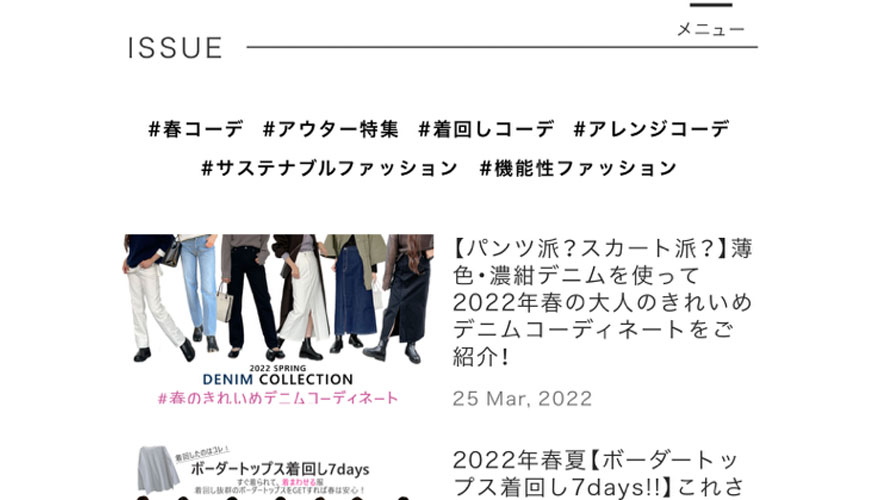The image size is (880, 500).
Task: Click the ISSUE section heading
Action: 175,48
